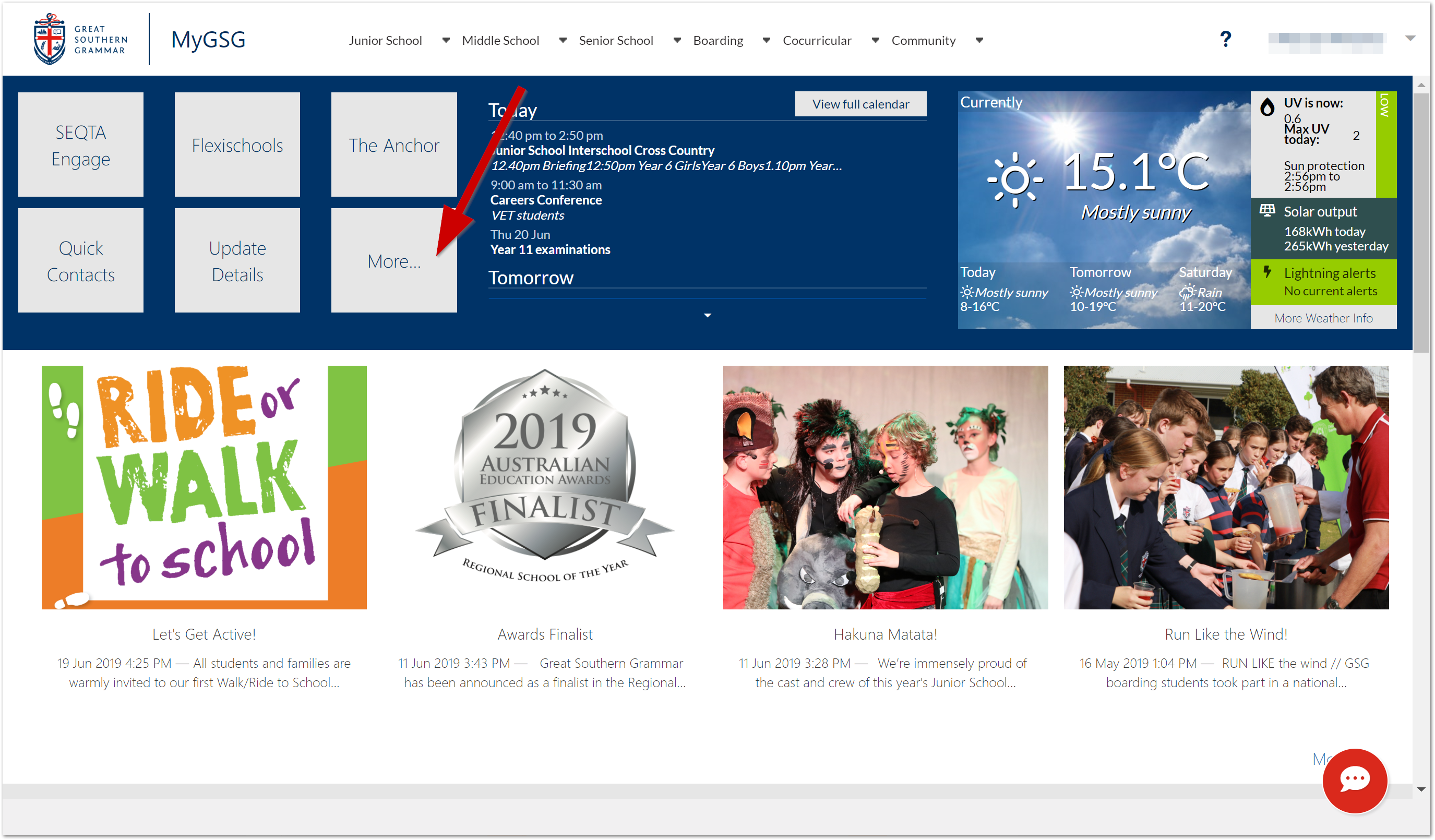The image size is (1435, 840).
Task: Click Saturday's rain forecast icon
Action: pos(1186,292)
